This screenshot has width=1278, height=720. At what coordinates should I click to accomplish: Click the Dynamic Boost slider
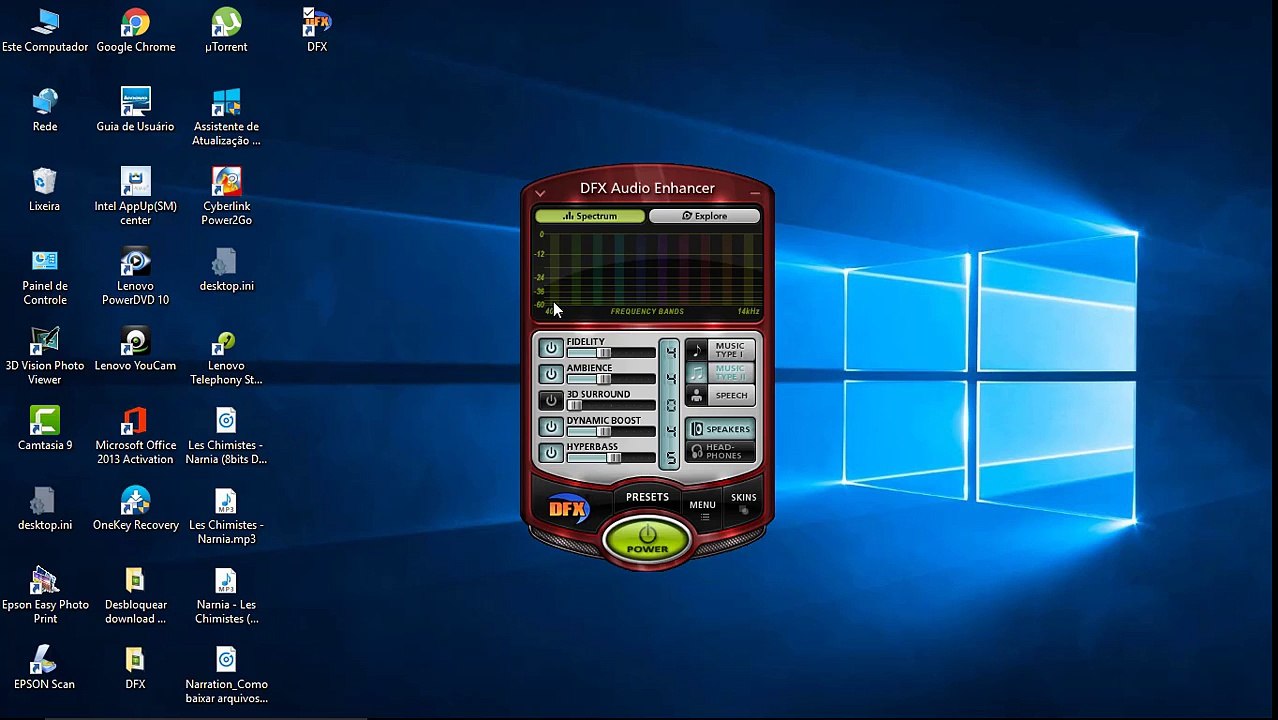click(x=611, y=432)
